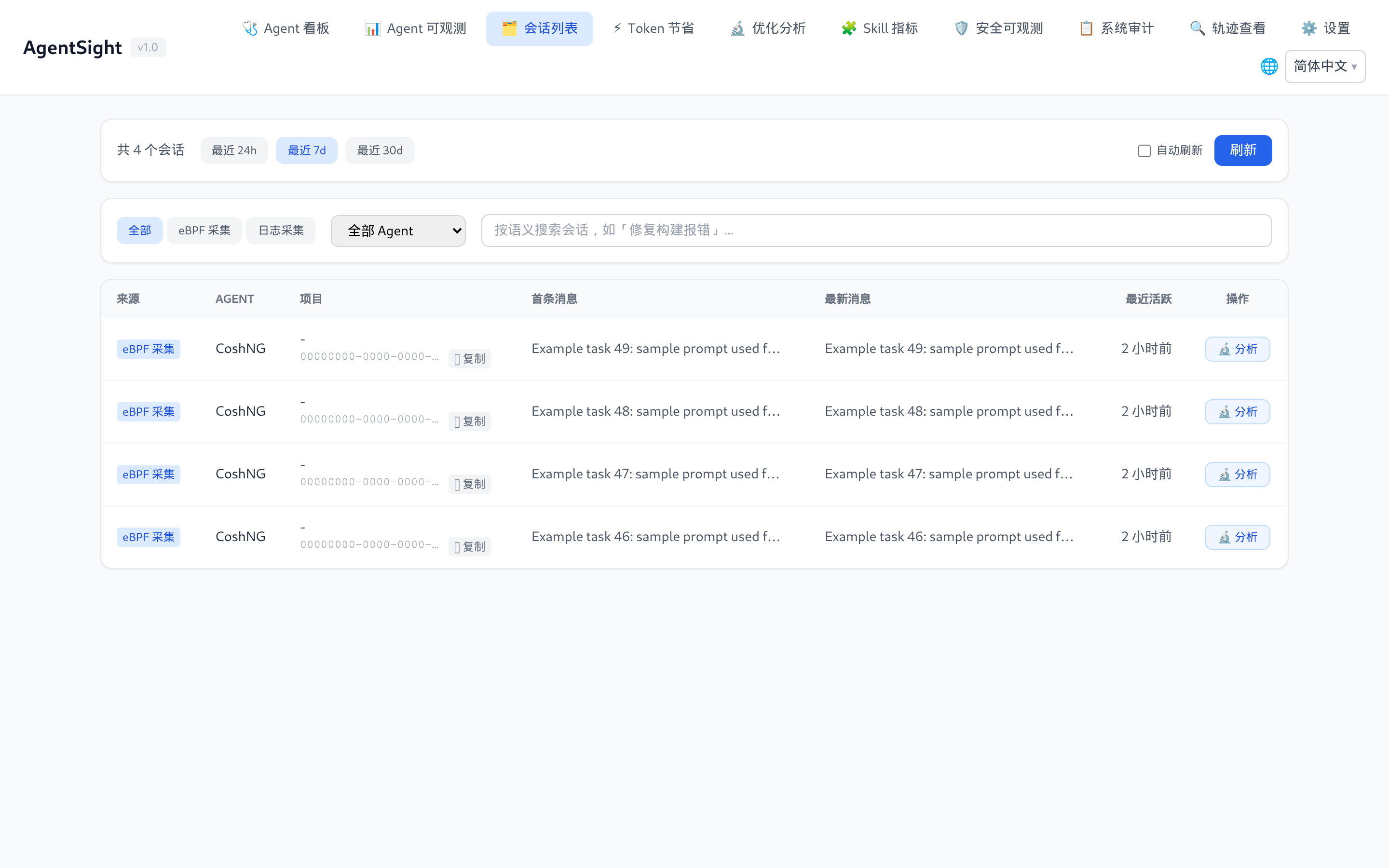
Task: Copy the task 47 session ID
Action: (469, 484)
